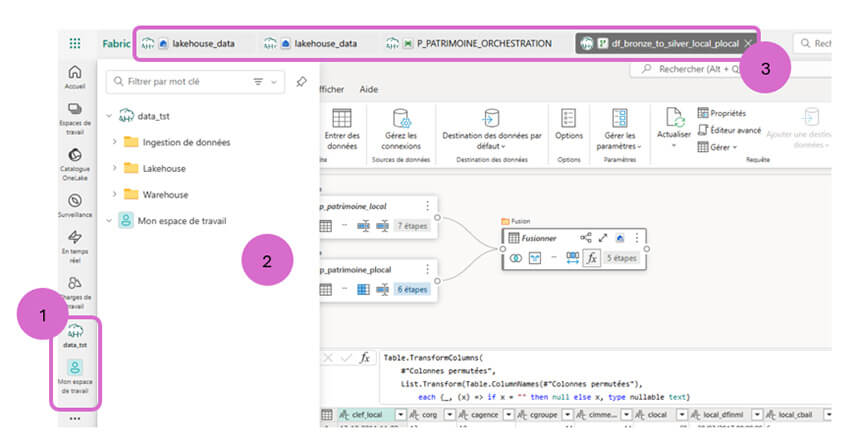857x447 pixels.
Task: Open the Aide menu tab
Action: (x=369, y=89)
